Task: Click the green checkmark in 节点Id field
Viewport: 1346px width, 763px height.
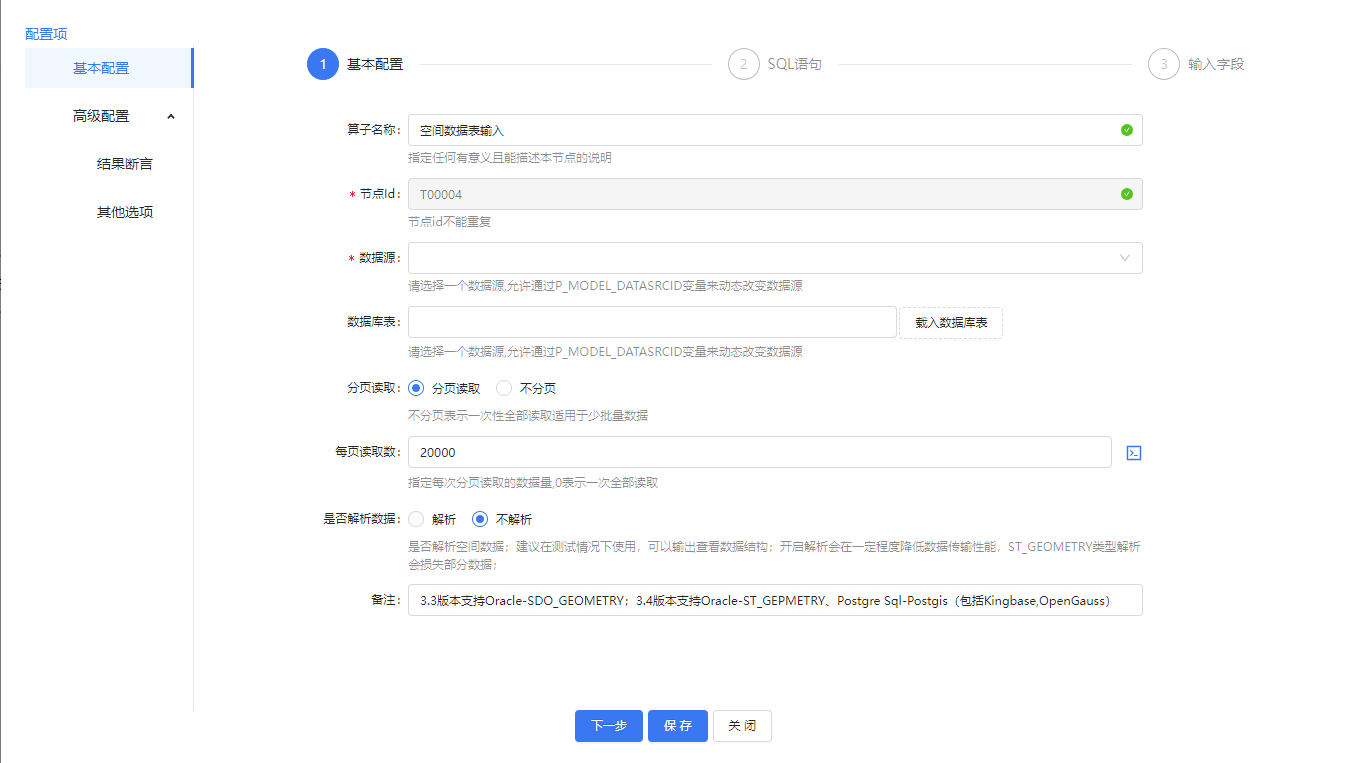Action: [x=1127, y=194]
